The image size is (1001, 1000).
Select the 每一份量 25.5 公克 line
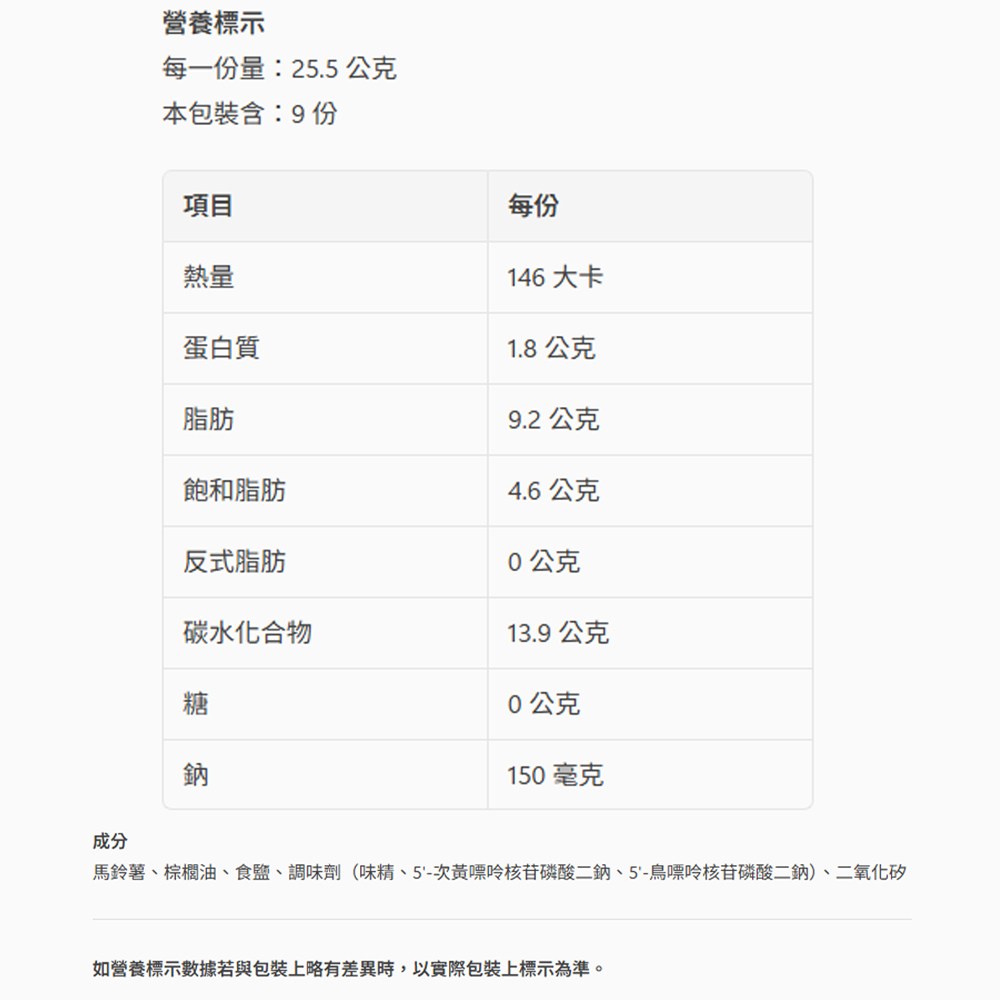coord(279,69)
